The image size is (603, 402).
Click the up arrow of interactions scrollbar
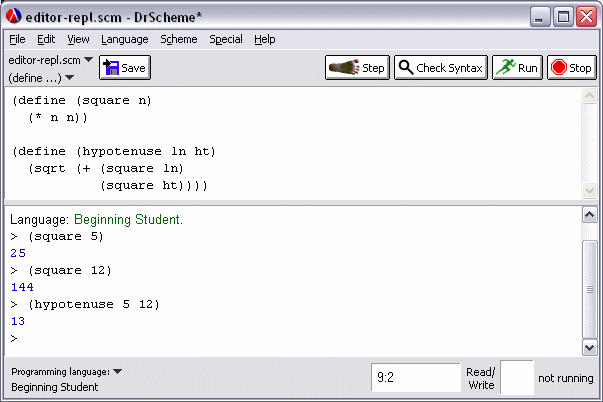coord(590,215)
